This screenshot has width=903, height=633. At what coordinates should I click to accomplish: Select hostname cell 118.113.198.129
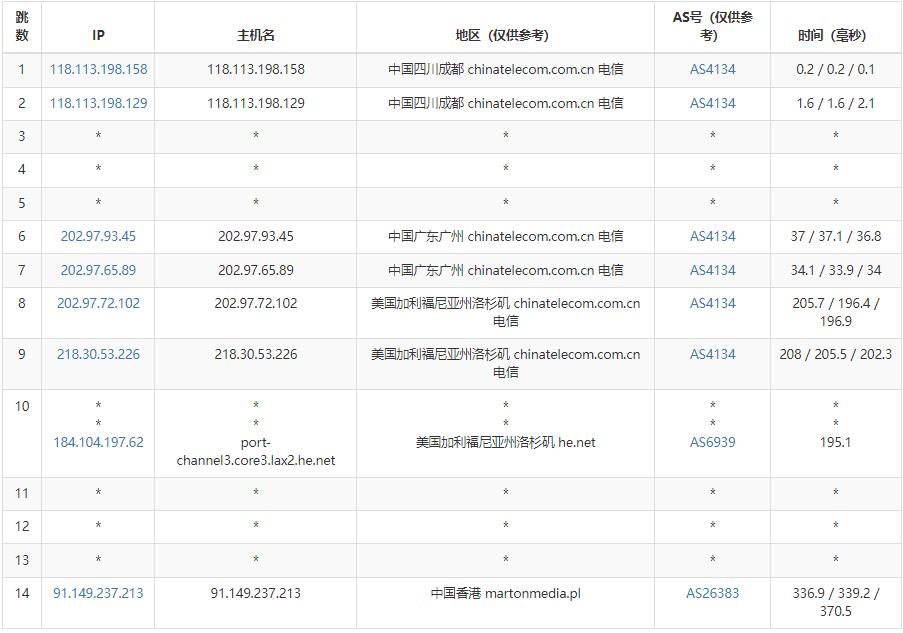(256, 104)
